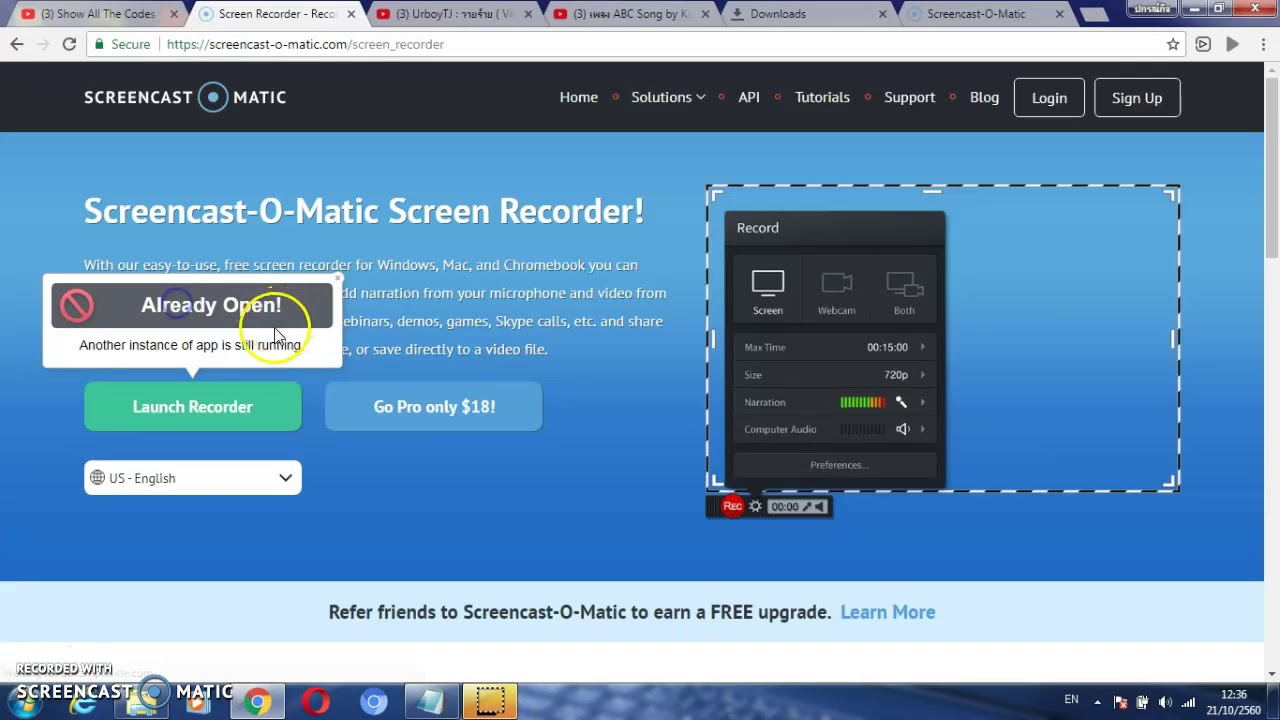Expand the Size 720p option arrow

(x=922, y=375)
